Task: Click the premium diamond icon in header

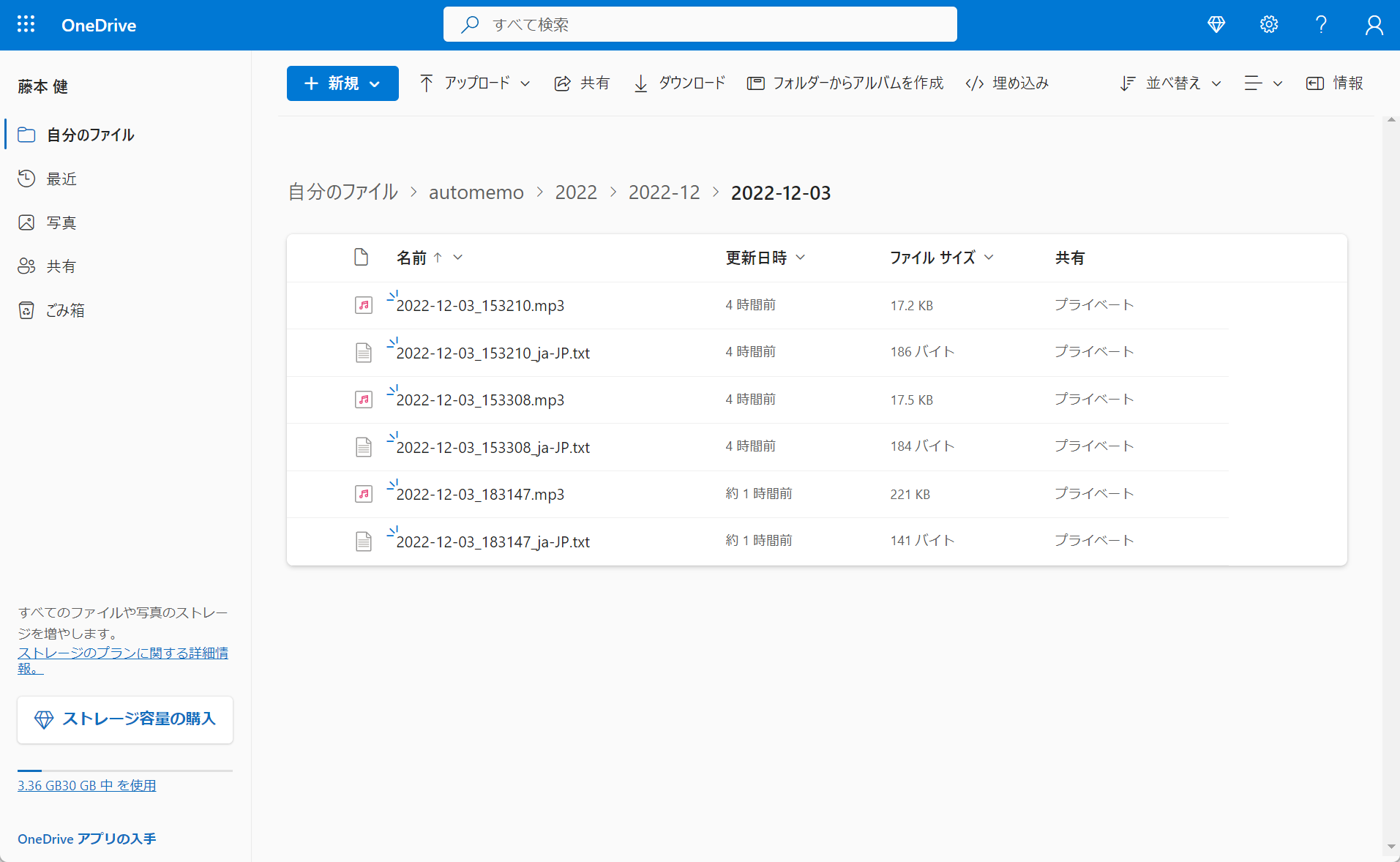Action: point(1216,24)
